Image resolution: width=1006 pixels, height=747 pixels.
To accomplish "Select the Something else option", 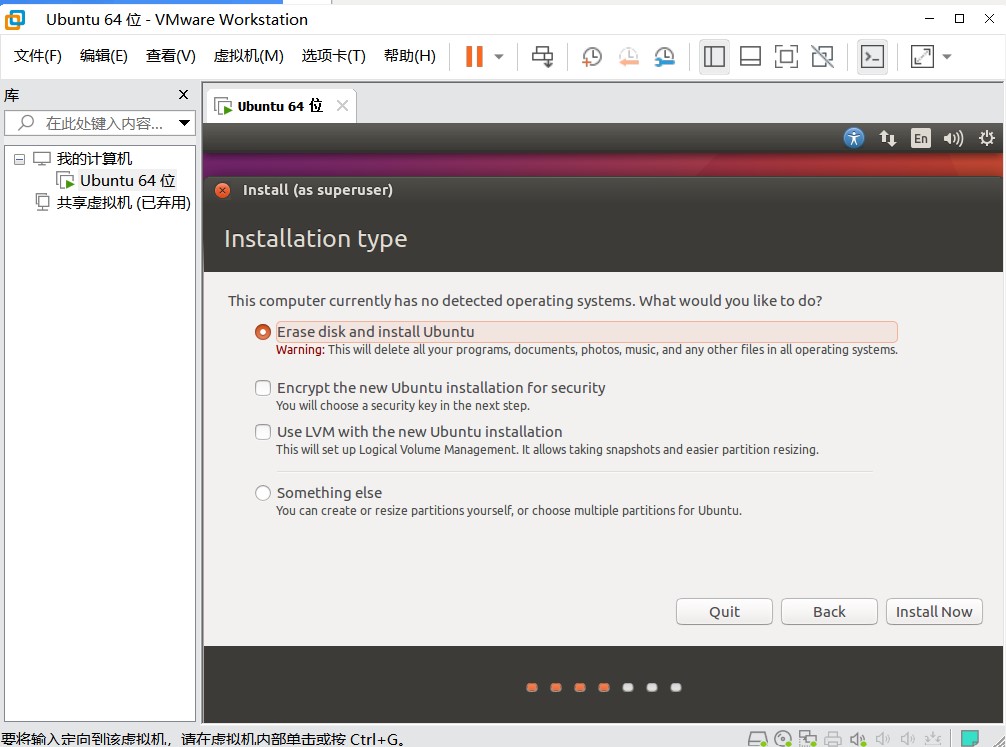I will 263,493.
